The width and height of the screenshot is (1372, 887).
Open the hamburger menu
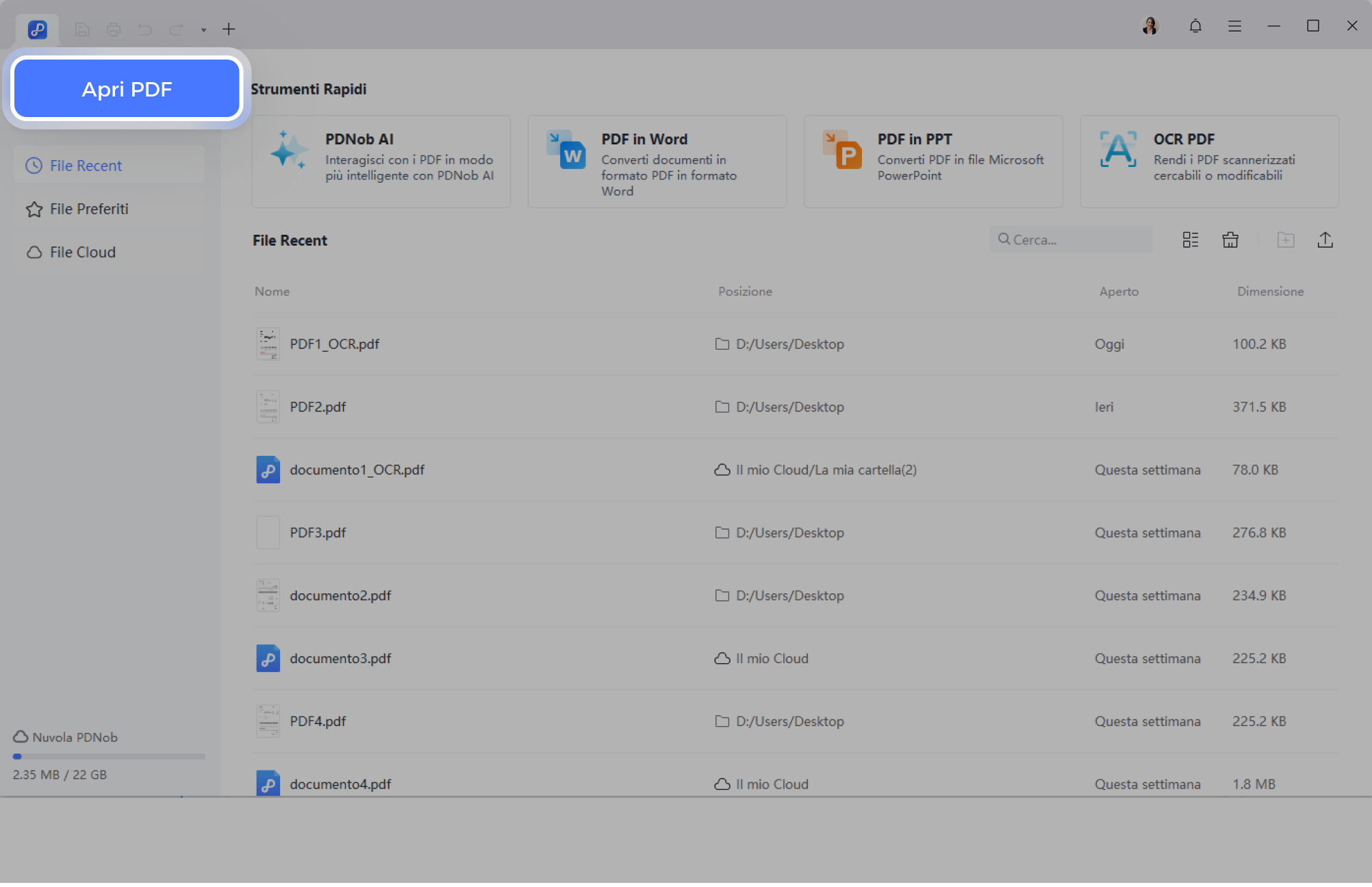(1234, 26)
